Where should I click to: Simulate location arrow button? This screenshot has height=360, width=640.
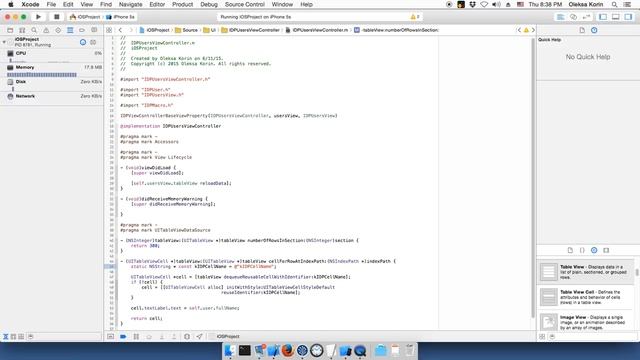pos(199,337)
